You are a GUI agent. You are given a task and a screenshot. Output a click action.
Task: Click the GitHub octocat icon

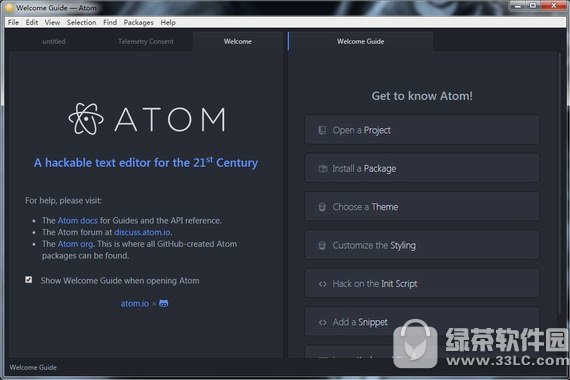(164, 303)
